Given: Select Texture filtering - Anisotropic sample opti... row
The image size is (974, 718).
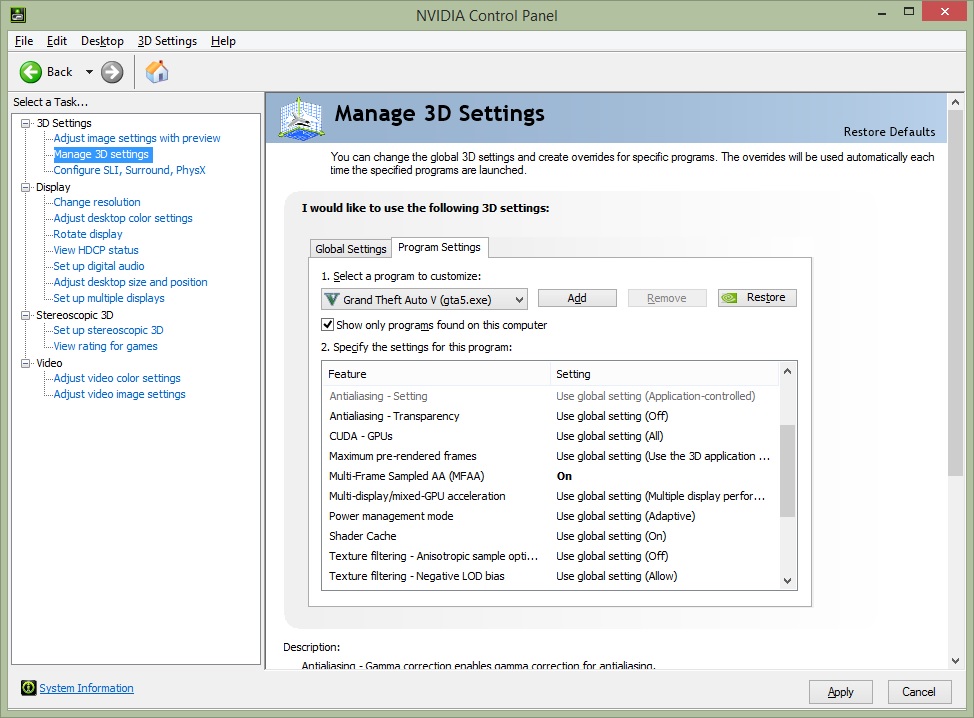Looking at the screenshot, I should pyautogui.click(x=551, y=556).
